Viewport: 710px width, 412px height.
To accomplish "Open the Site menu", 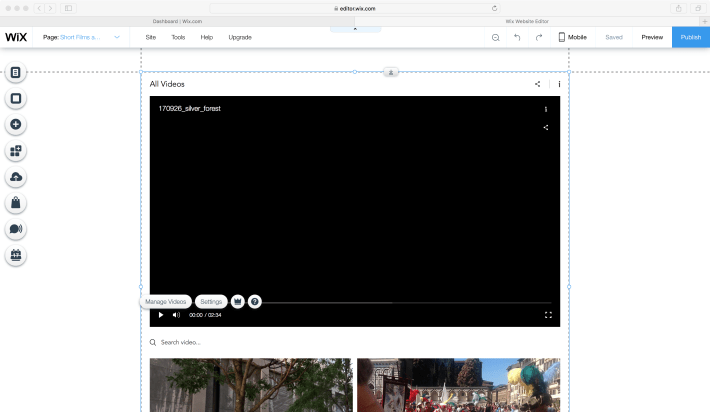I will tap(151, 37).
